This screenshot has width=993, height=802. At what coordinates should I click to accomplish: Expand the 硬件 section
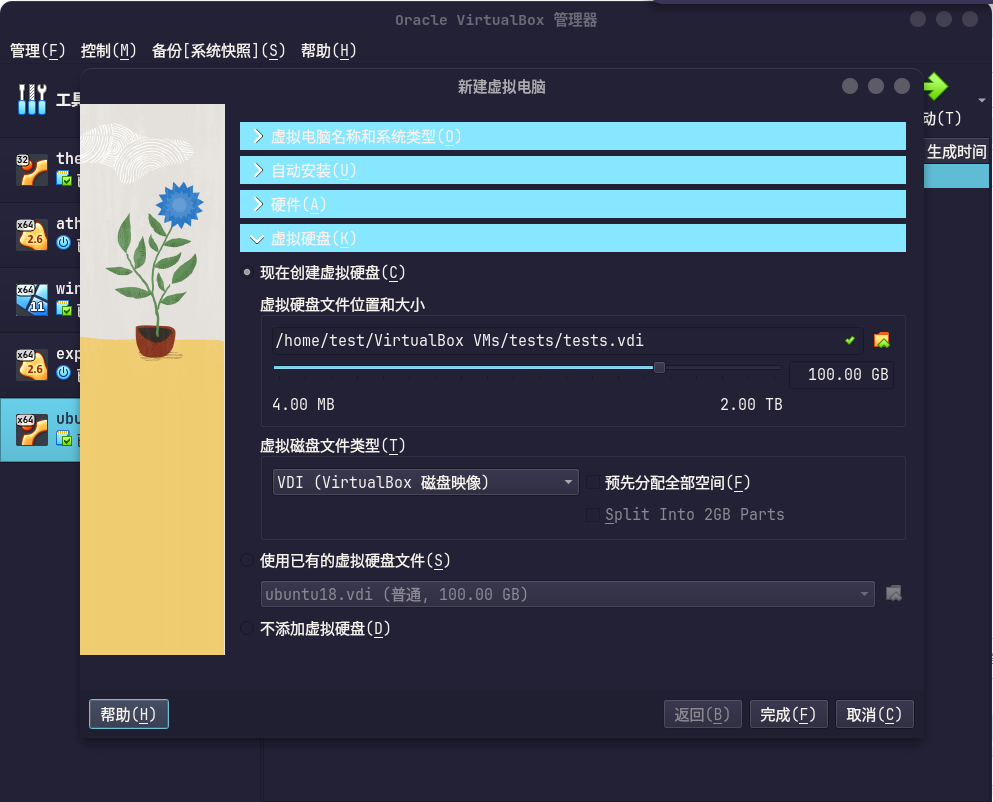pyautogui.click(x=572, y=205)
